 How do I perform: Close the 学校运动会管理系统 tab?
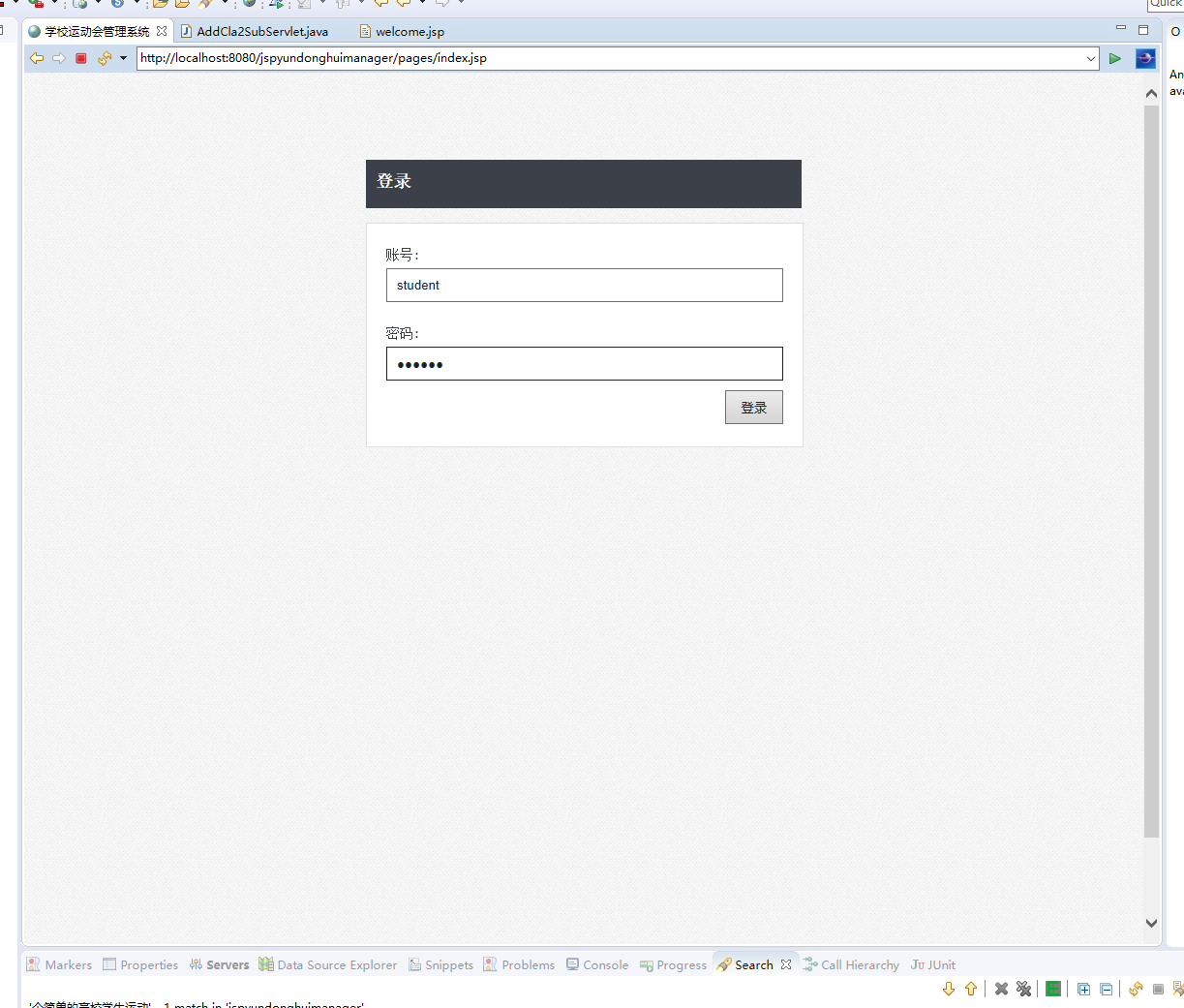[x=162, y=31]
